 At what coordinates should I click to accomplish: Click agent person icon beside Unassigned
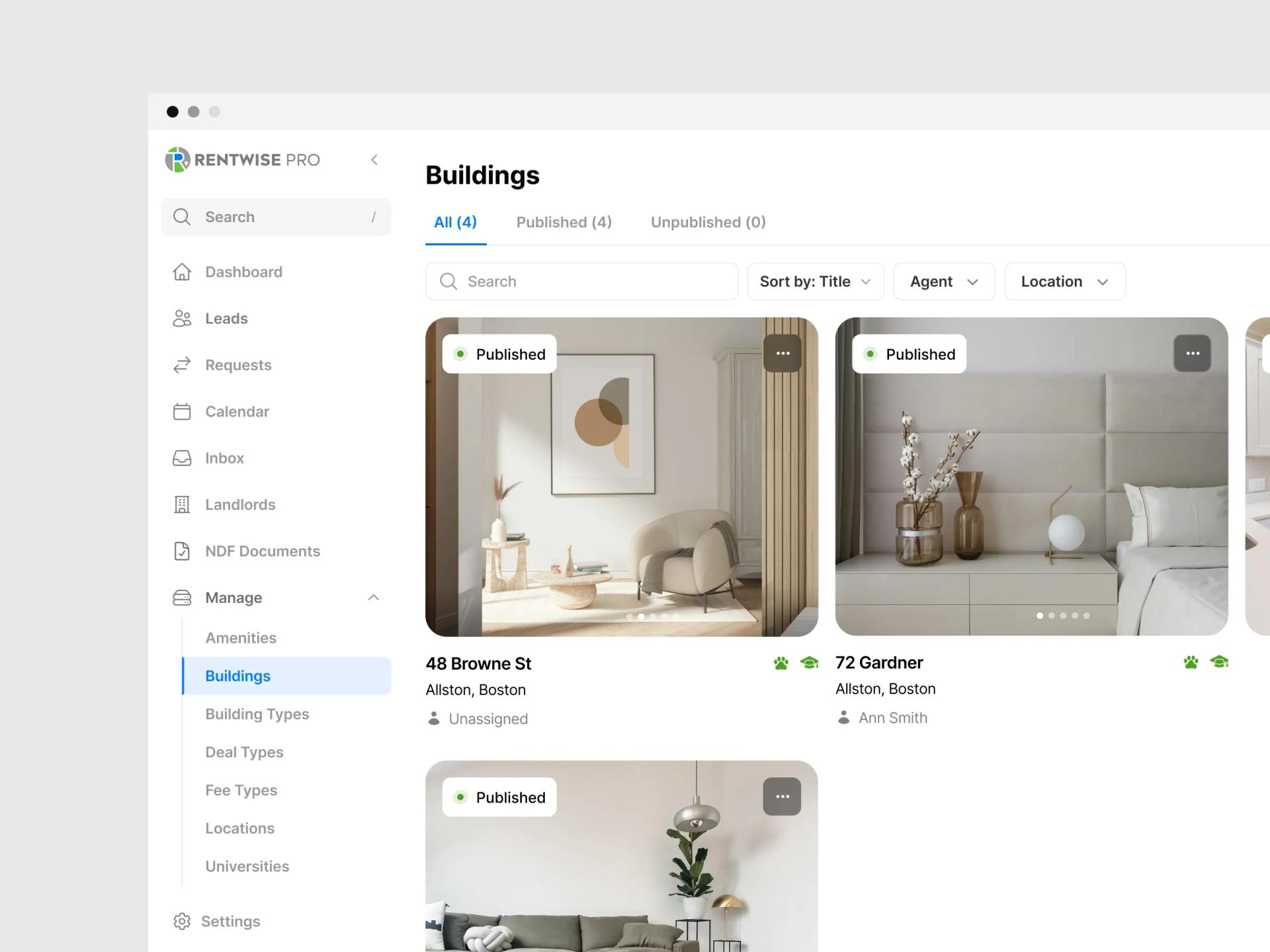coord(434,719)
